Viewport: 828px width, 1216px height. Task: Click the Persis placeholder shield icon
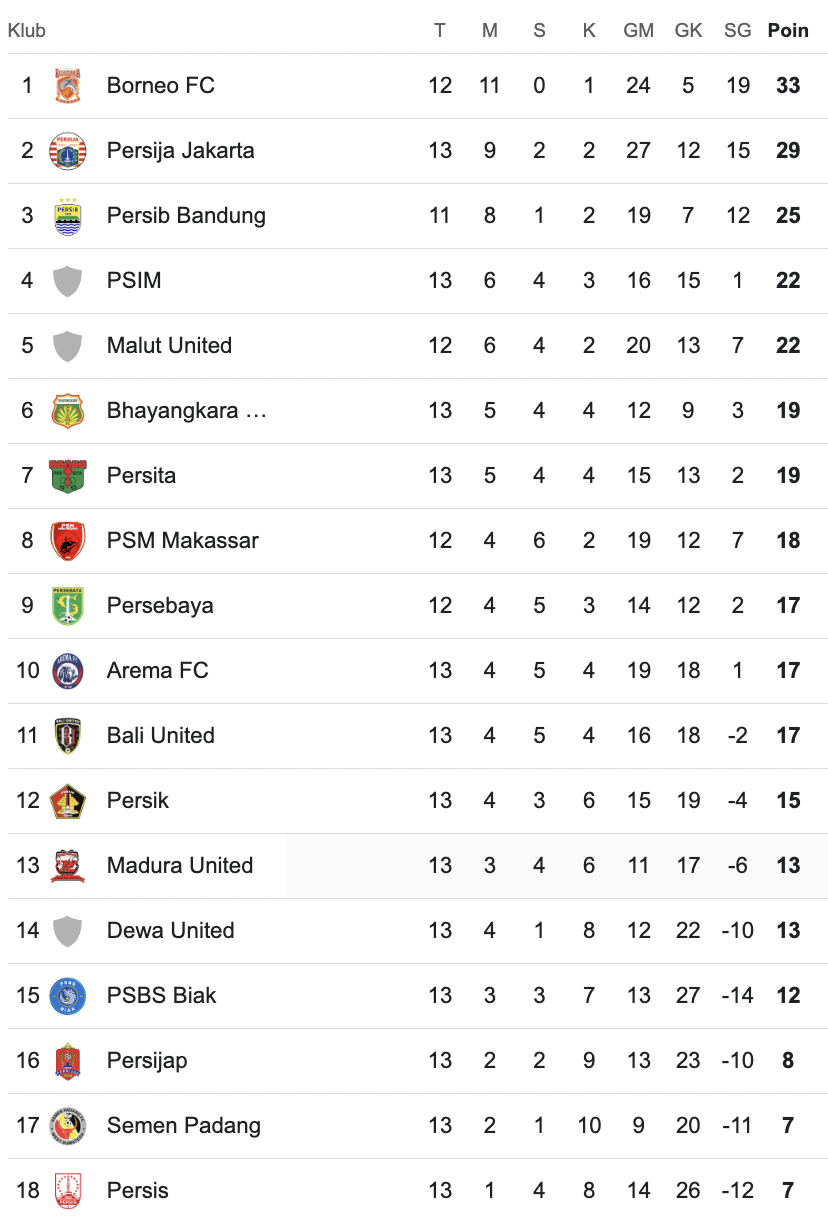[68, 1191]
